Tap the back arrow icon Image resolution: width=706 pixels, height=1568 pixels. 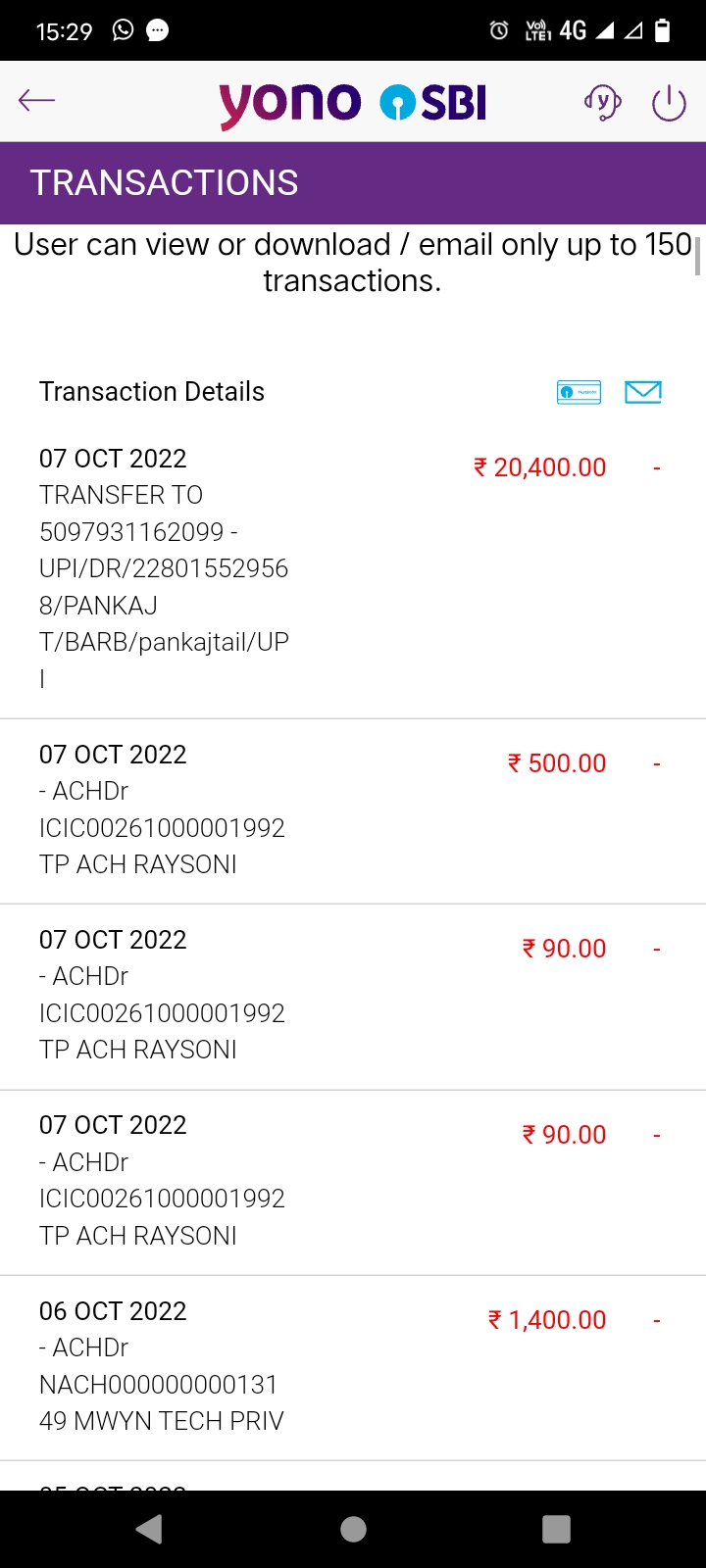[36, 100]
